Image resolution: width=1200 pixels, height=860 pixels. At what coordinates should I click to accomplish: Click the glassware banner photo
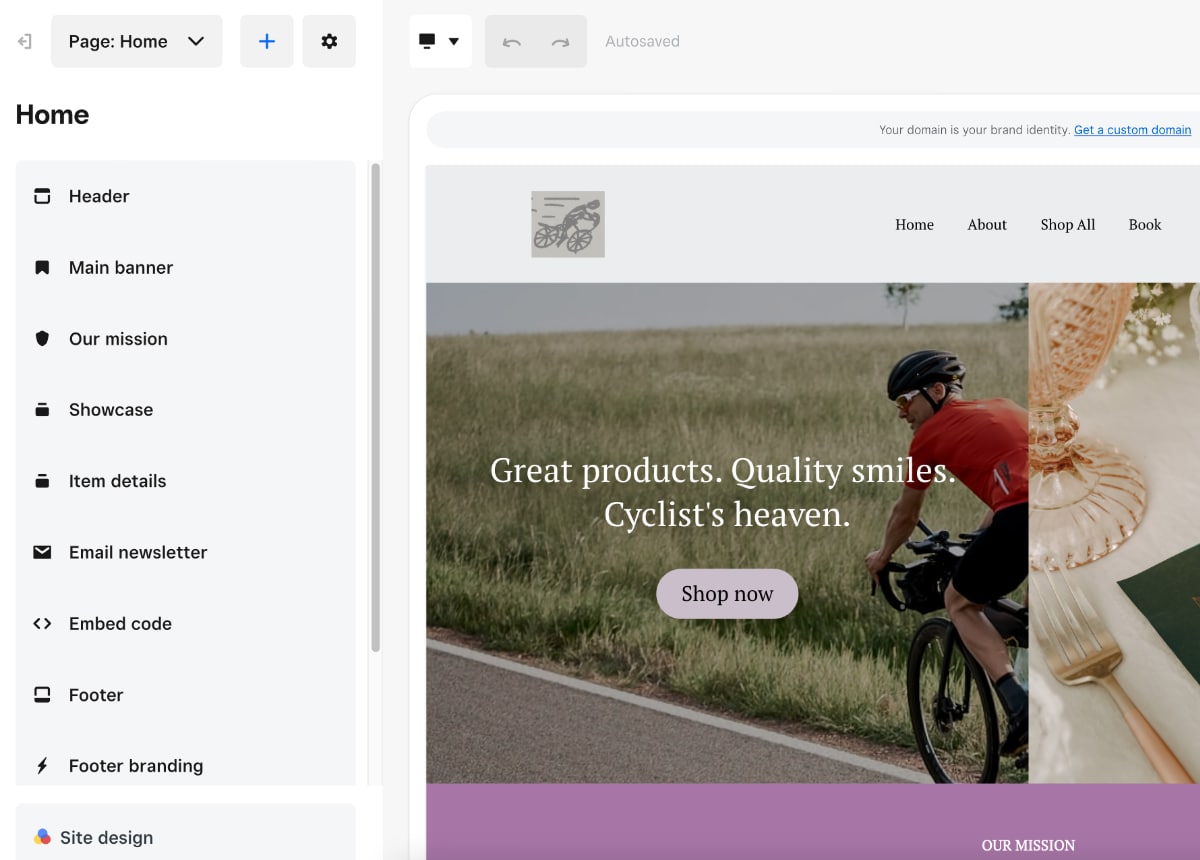pyautogui.click(x=1114, y=533)
